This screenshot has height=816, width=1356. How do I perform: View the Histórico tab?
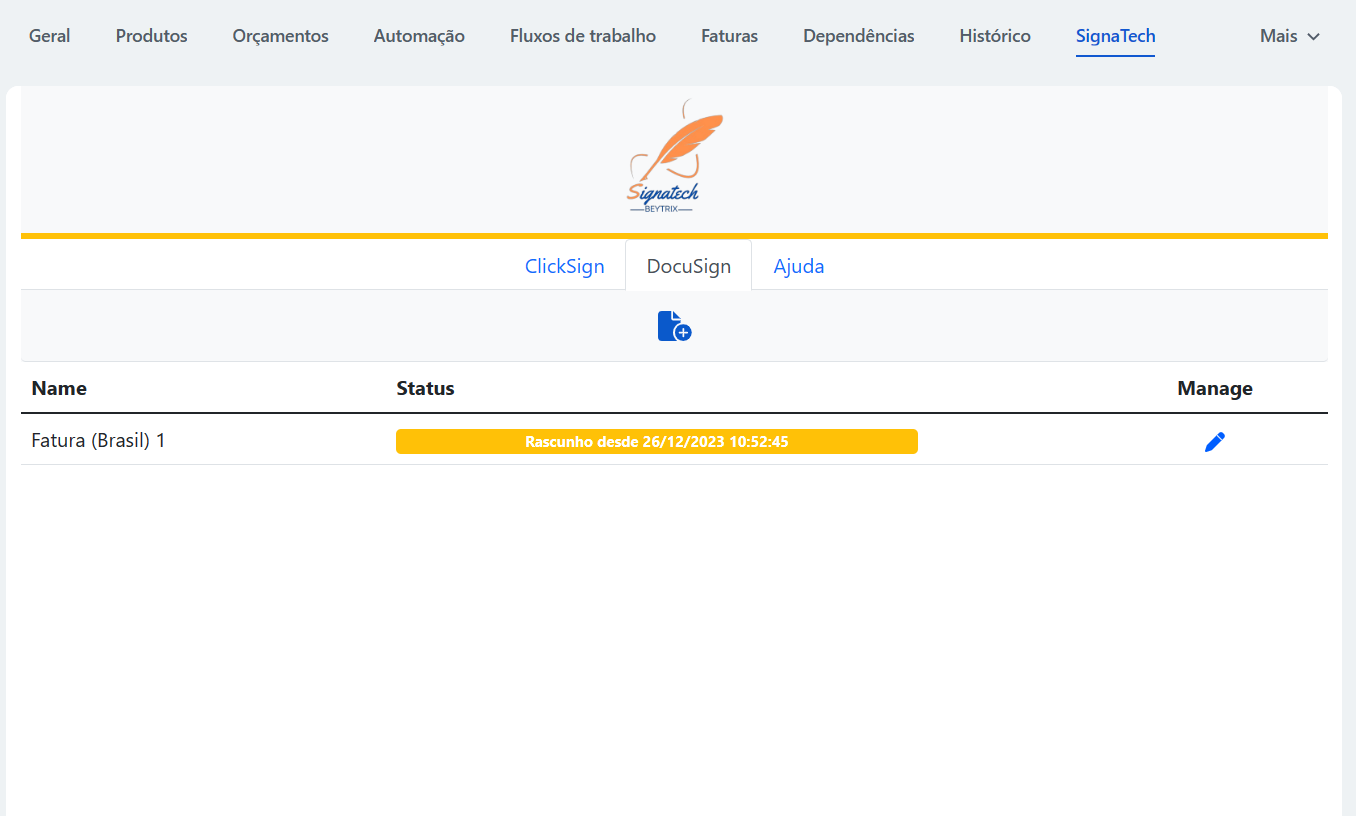(994, 36)
